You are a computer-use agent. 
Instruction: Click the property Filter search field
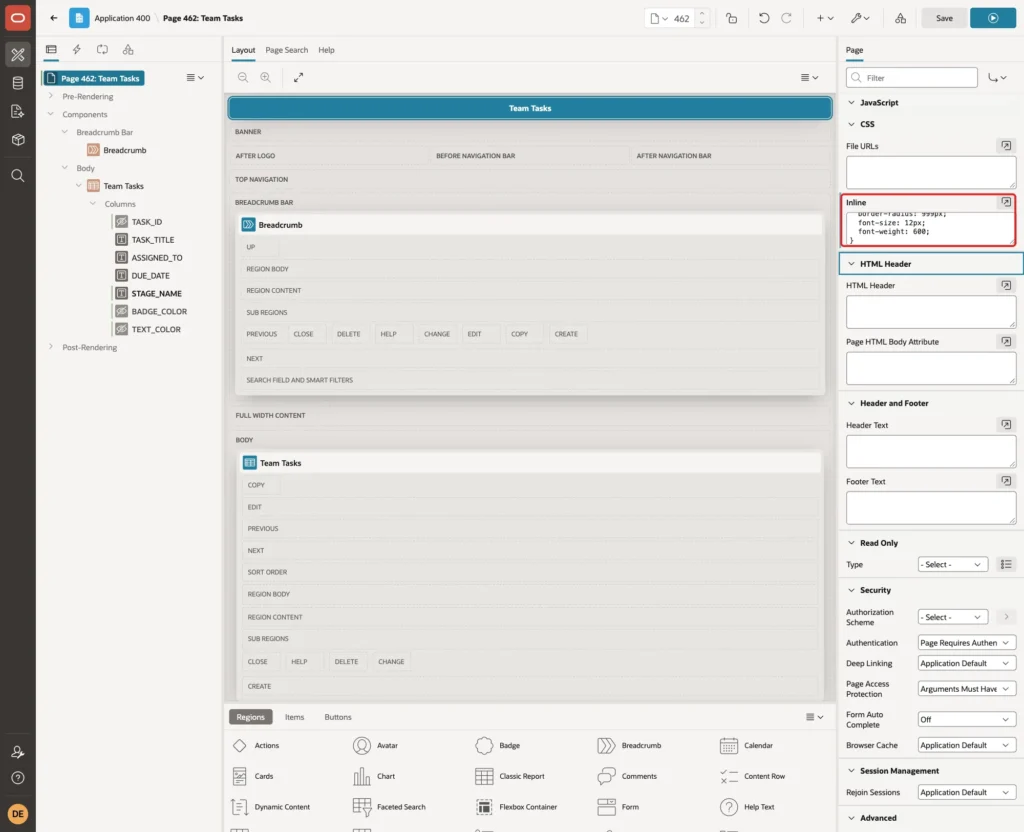[x=912, y=78]
